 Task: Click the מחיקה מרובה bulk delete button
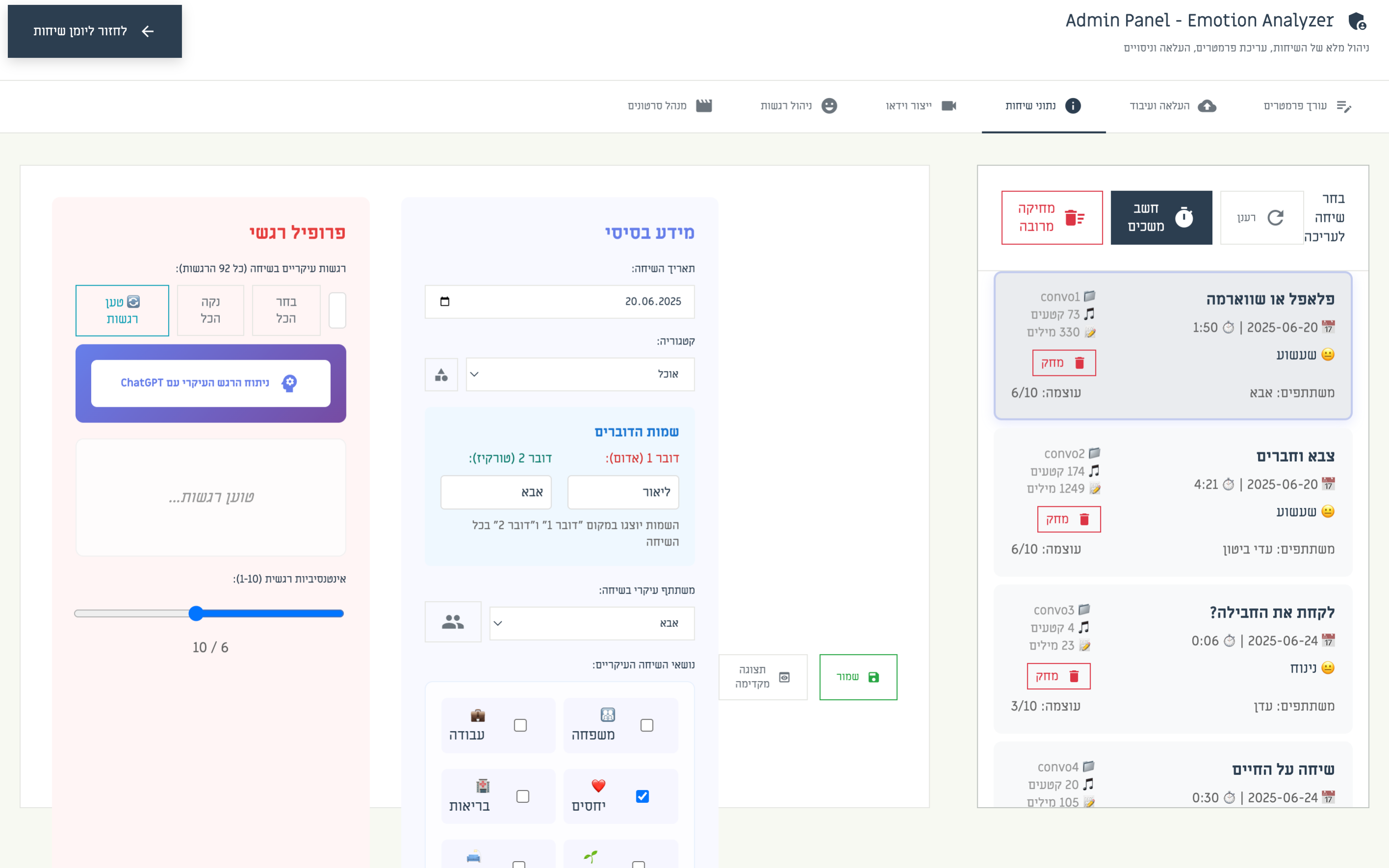(1051, 217)
